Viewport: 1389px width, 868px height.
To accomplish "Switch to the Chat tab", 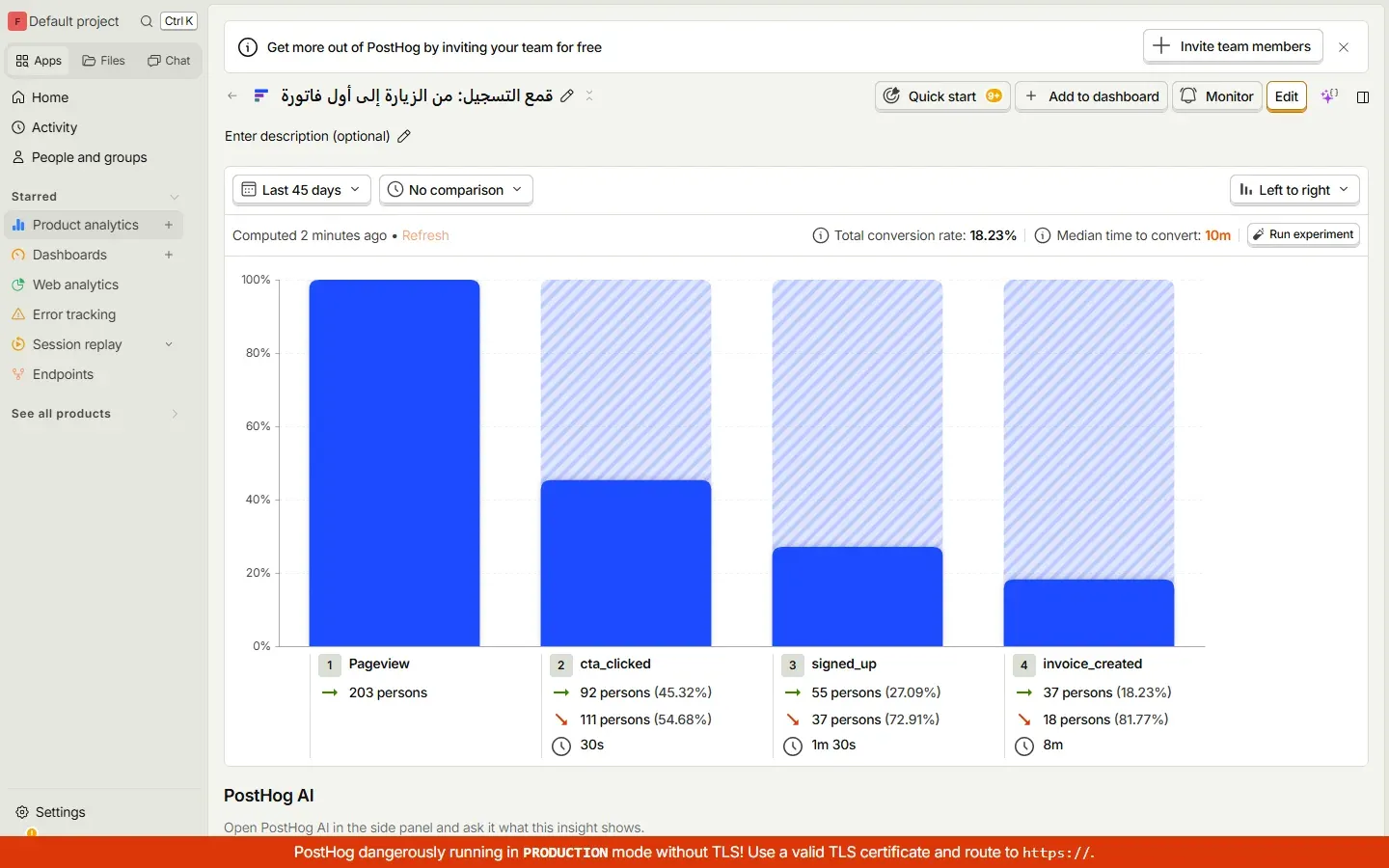I will point(169,61).
